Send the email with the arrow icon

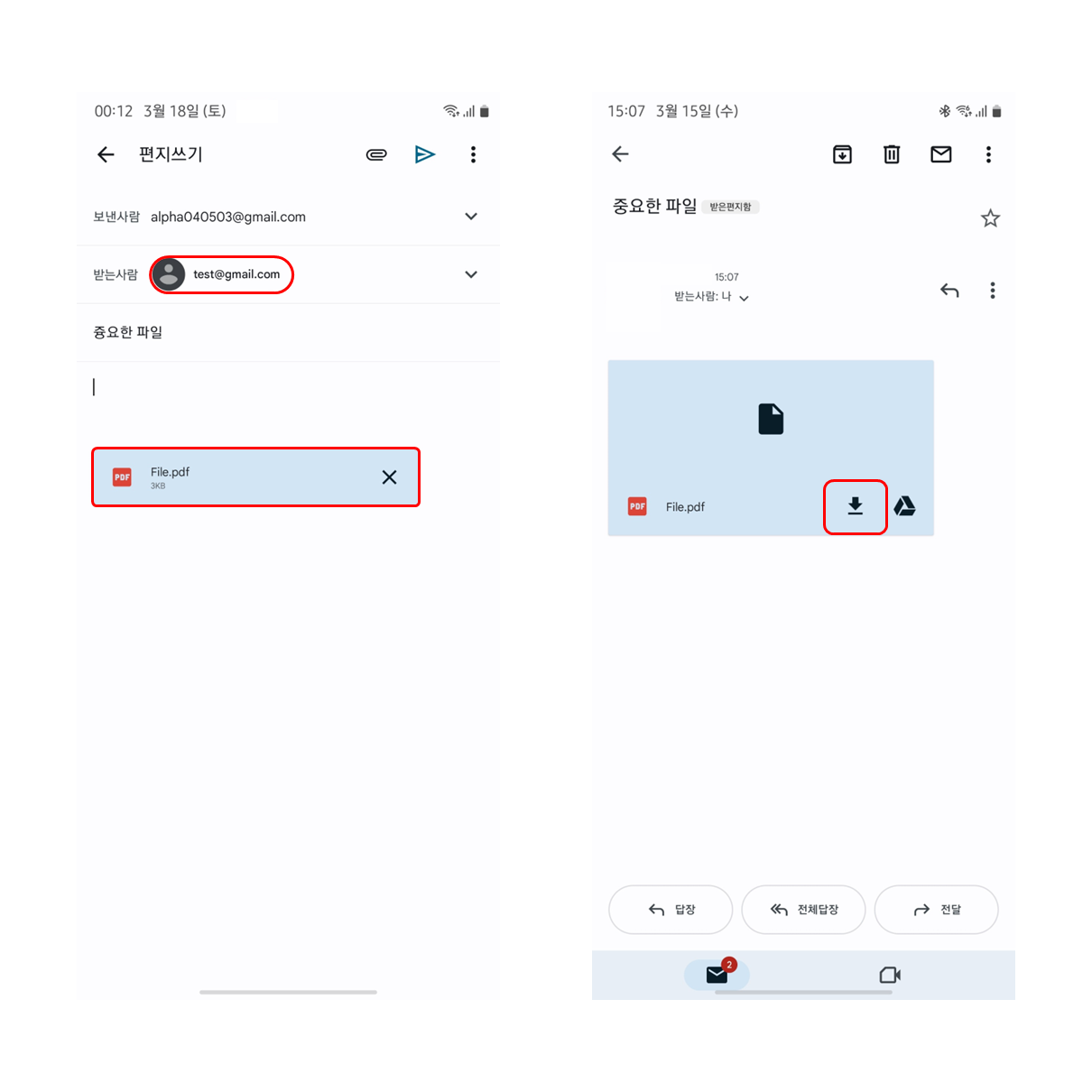pyautogui.click(x=425, y=154)
